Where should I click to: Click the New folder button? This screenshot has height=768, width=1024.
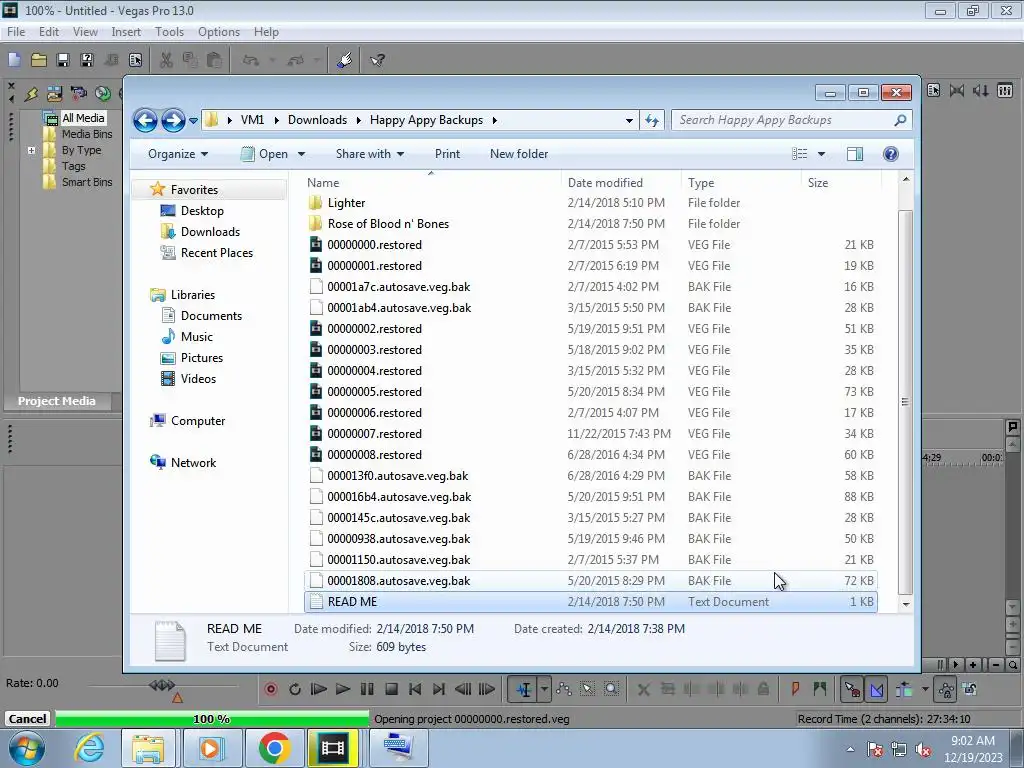pyautogui.click(x=519, y=154)
